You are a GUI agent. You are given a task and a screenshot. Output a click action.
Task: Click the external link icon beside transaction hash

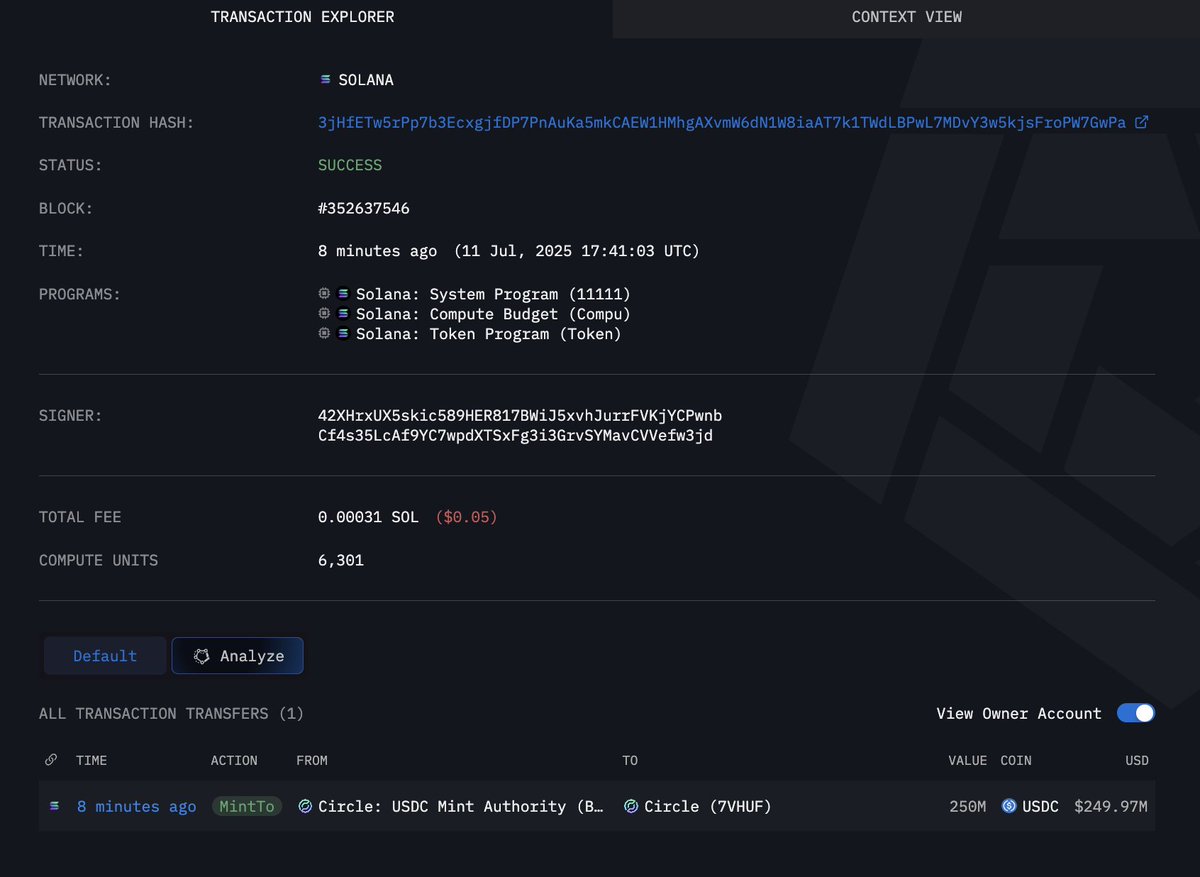1142,122
